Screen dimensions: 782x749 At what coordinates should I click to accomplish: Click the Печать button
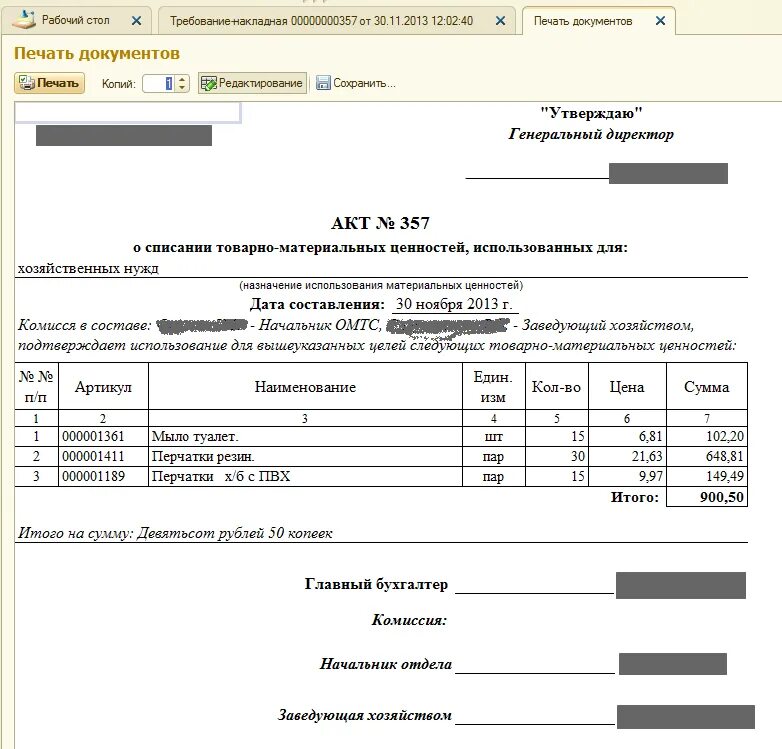(49, 83)
